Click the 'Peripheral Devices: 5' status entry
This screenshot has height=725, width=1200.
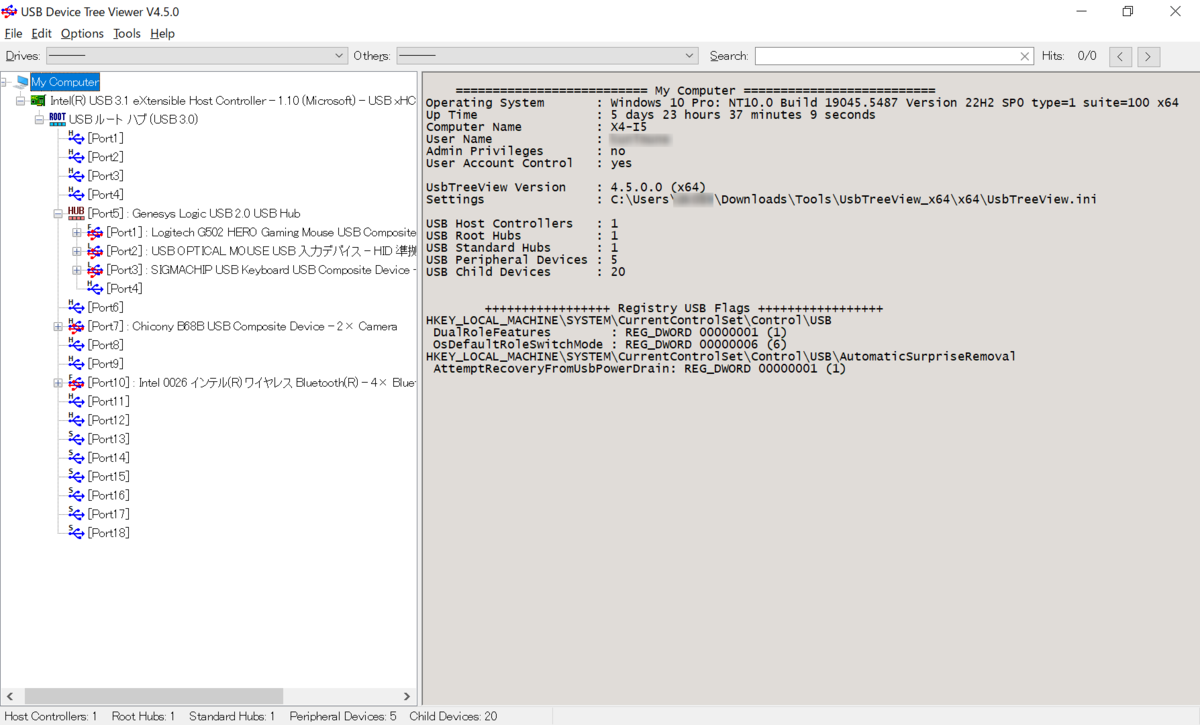(x=343, y=716)
